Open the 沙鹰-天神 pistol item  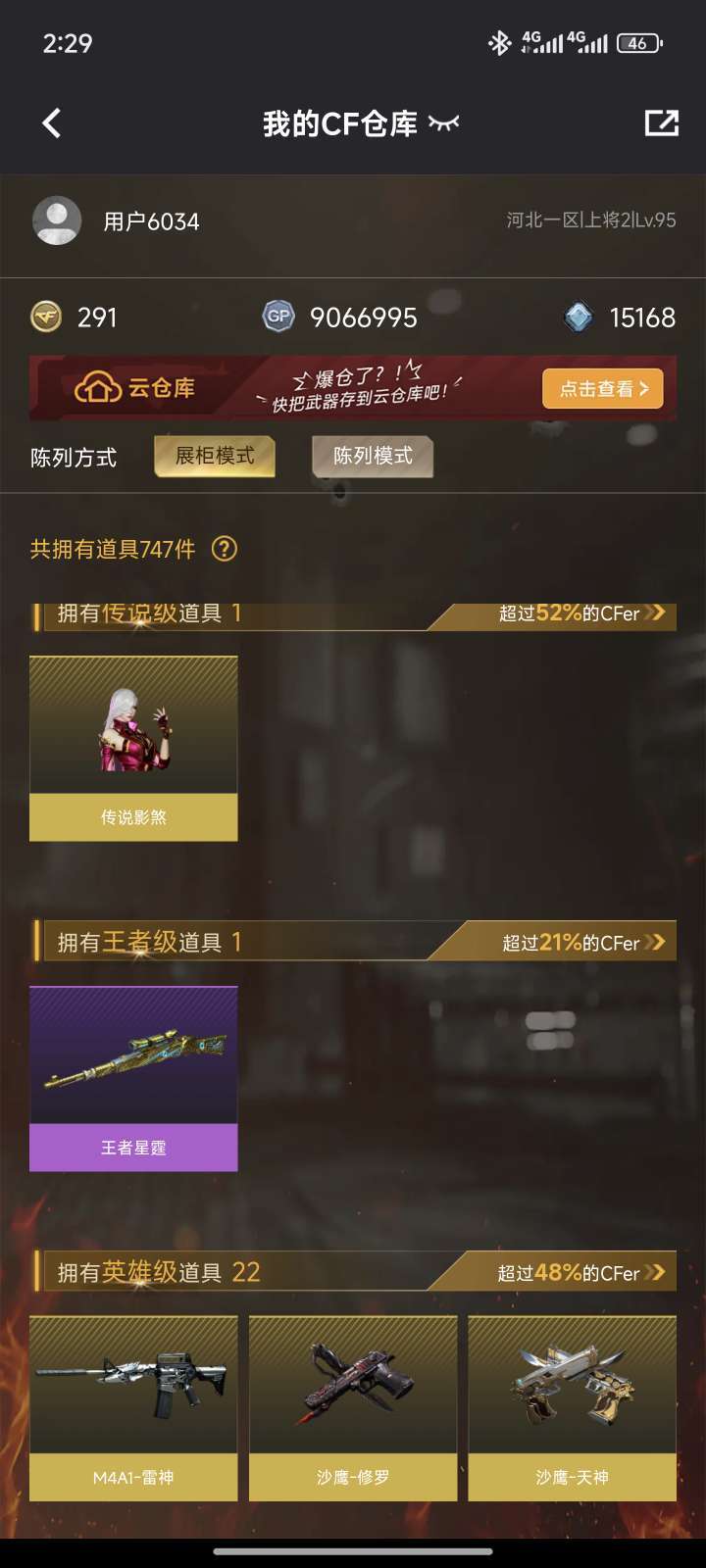coord(573,1409)
